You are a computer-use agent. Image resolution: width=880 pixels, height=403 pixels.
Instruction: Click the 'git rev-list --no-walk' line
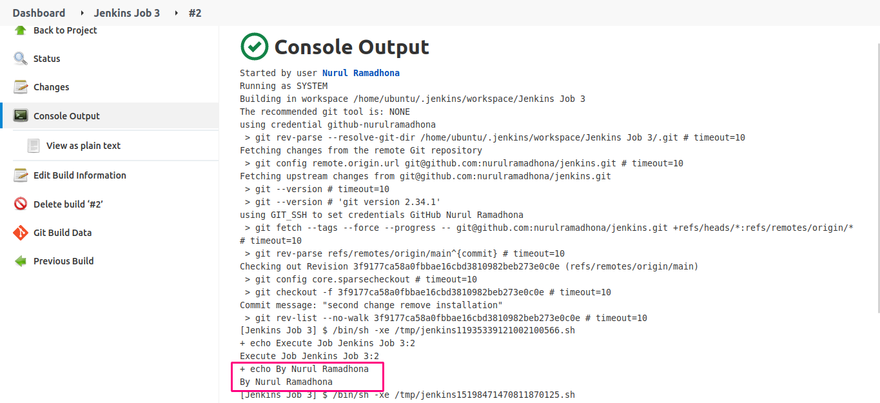446,318
